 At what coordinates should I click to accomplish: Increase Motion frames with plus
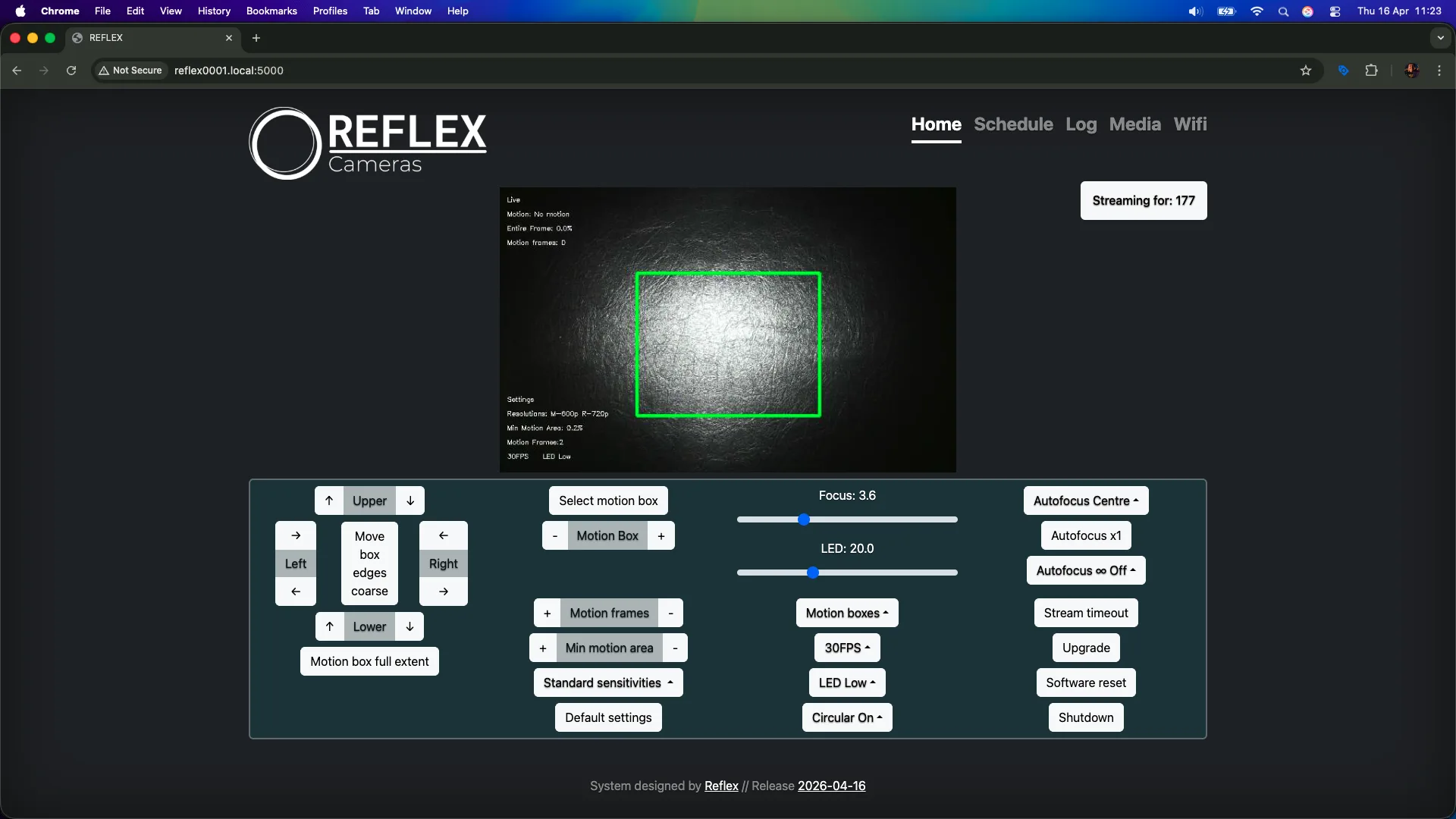548,613
